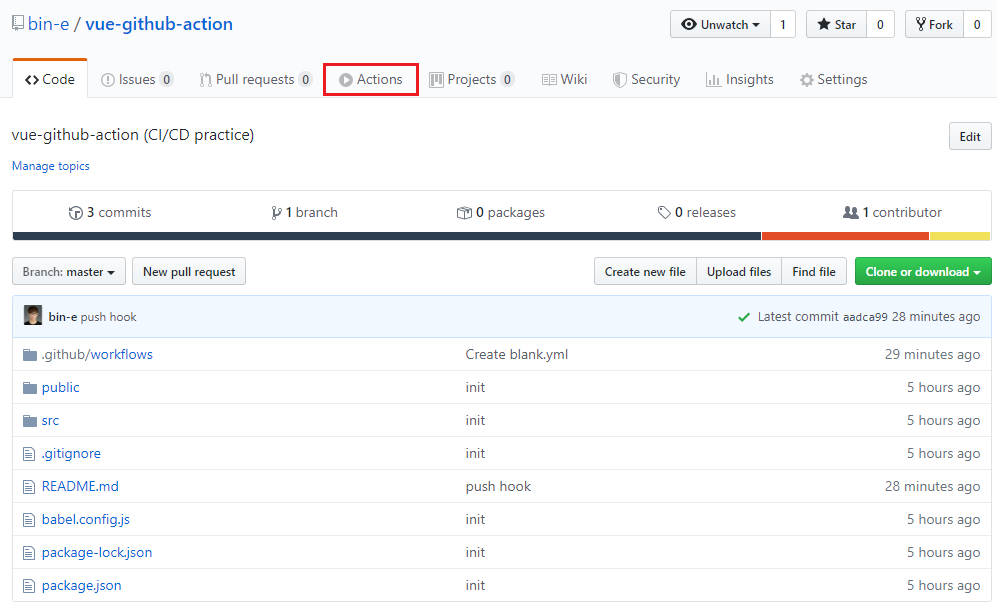This screenshot has height=606, width=997.
Task: Open the vue-github-action repository title link
Action: coord(159,24)
